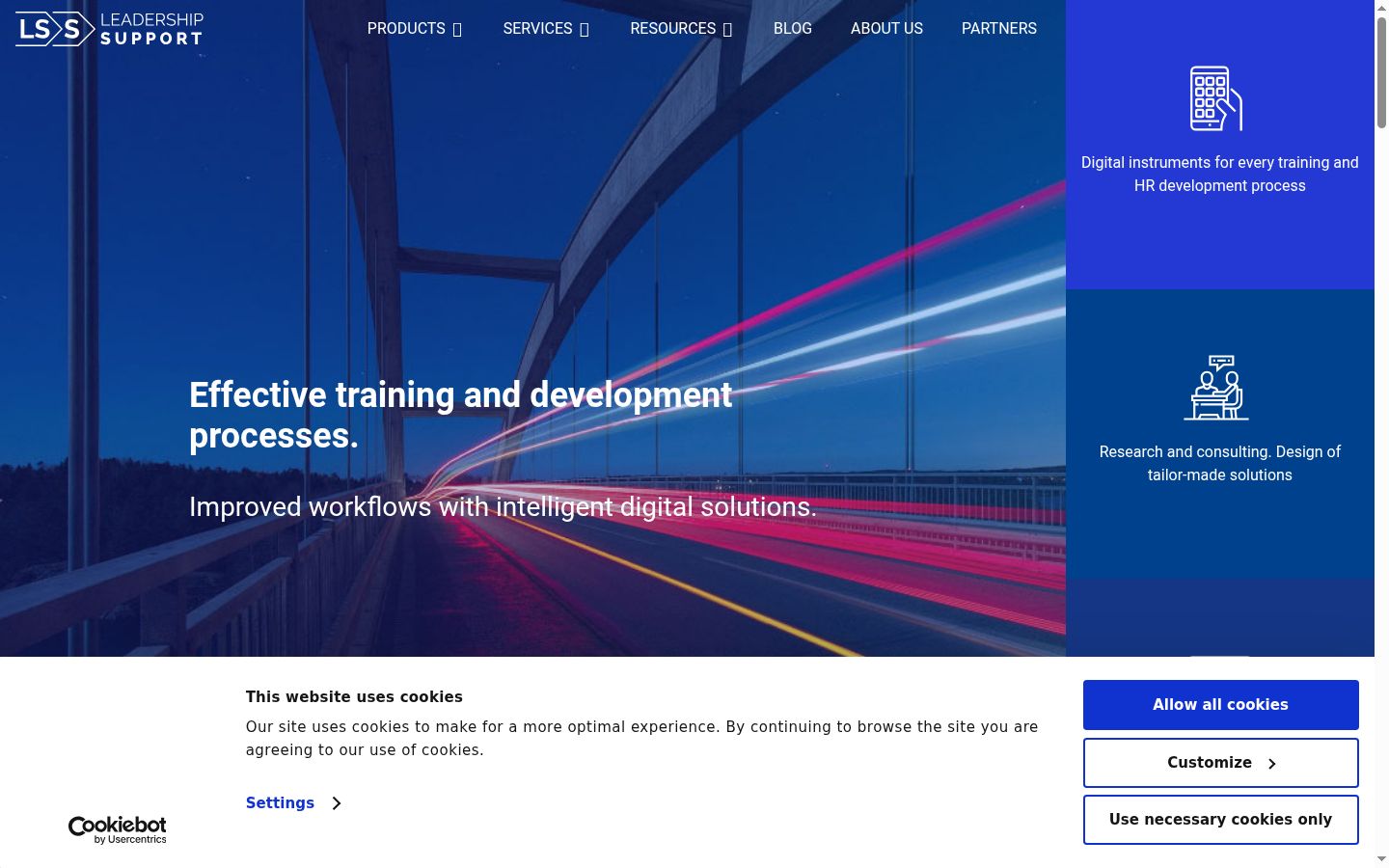The image size is (1389, 868).
Task: Click the LS Leadership Support logo
Action: pos(110,29)
